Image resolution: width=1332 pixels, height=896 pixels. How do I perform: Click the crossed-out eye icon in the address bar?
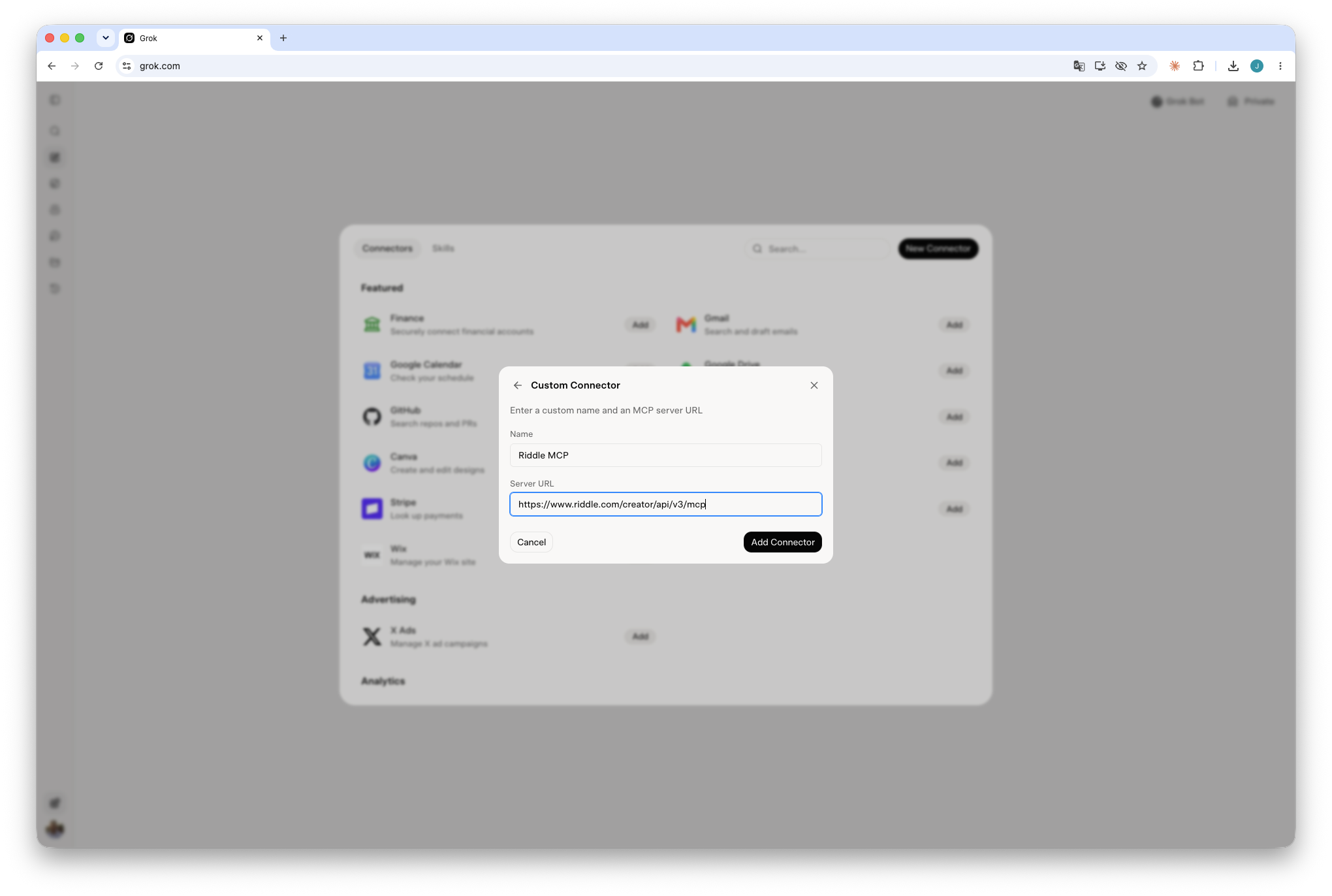point(1121,66)
